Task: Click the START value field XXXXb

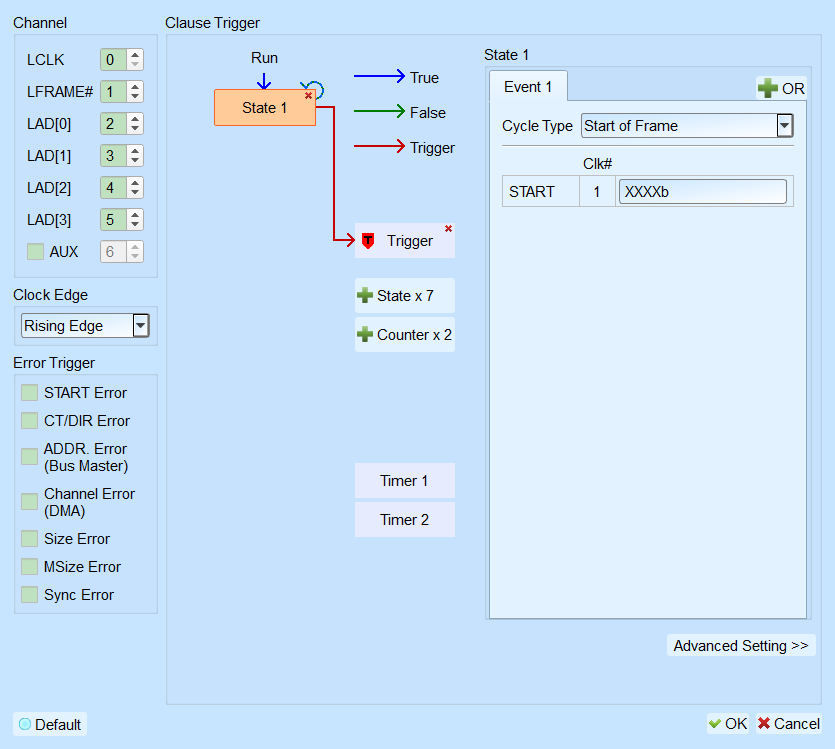Action: pyautogui.click(x=702, y=192)
